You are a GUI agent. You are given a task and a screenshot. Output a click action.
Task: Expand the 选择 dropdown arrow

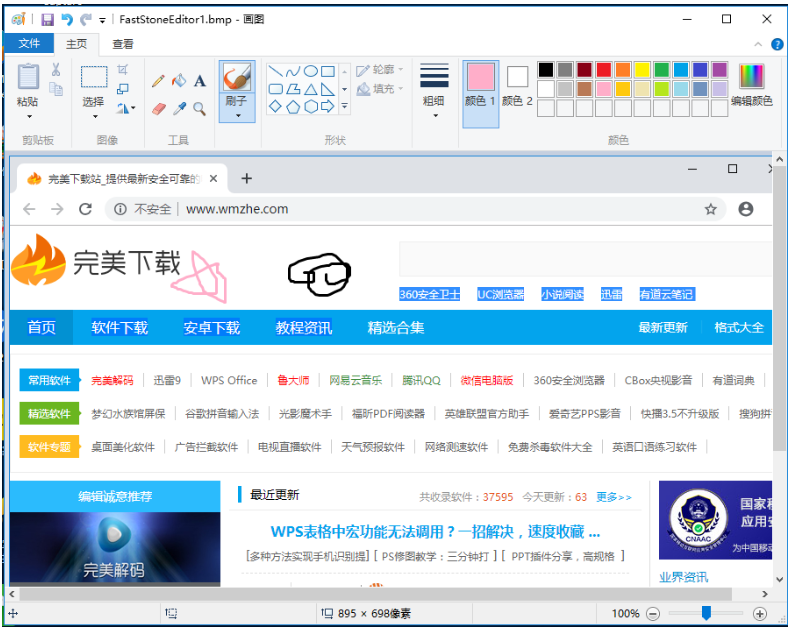[x=95, y=116]
